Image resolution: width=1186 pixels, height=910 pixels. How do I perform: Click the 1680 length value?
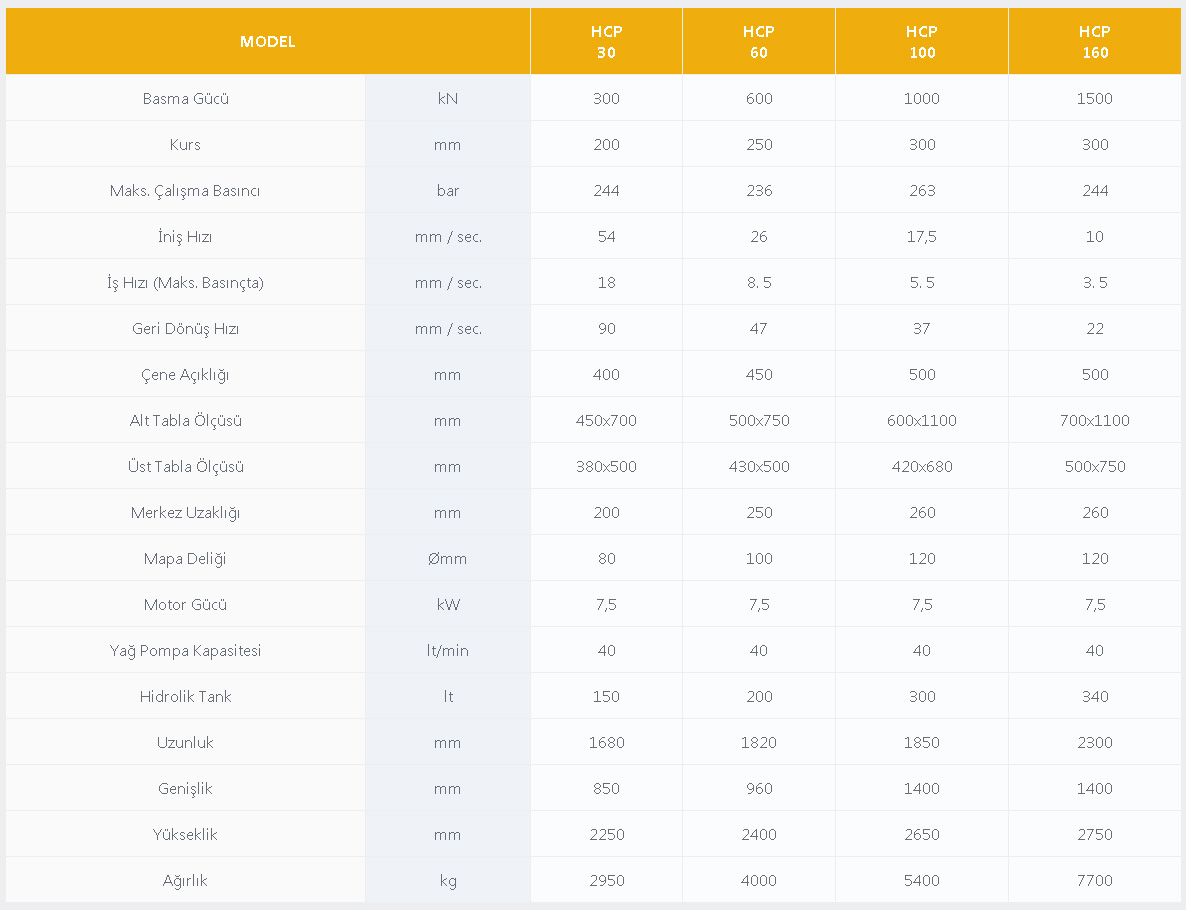[607, 743]
